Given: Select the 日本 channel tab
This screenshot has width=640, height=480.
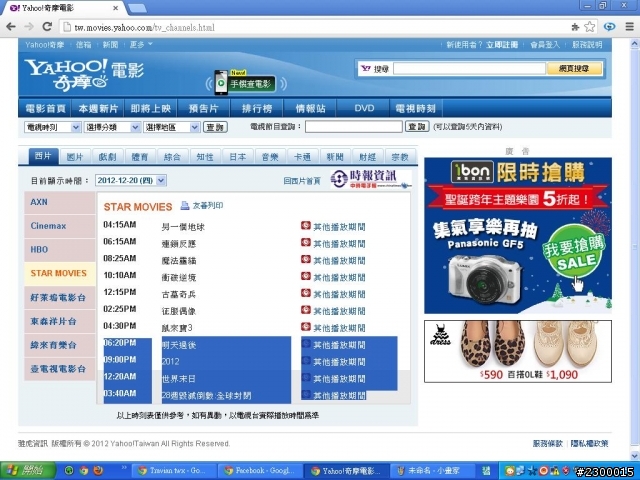Looking at the screenshot, I should point(238,157).
